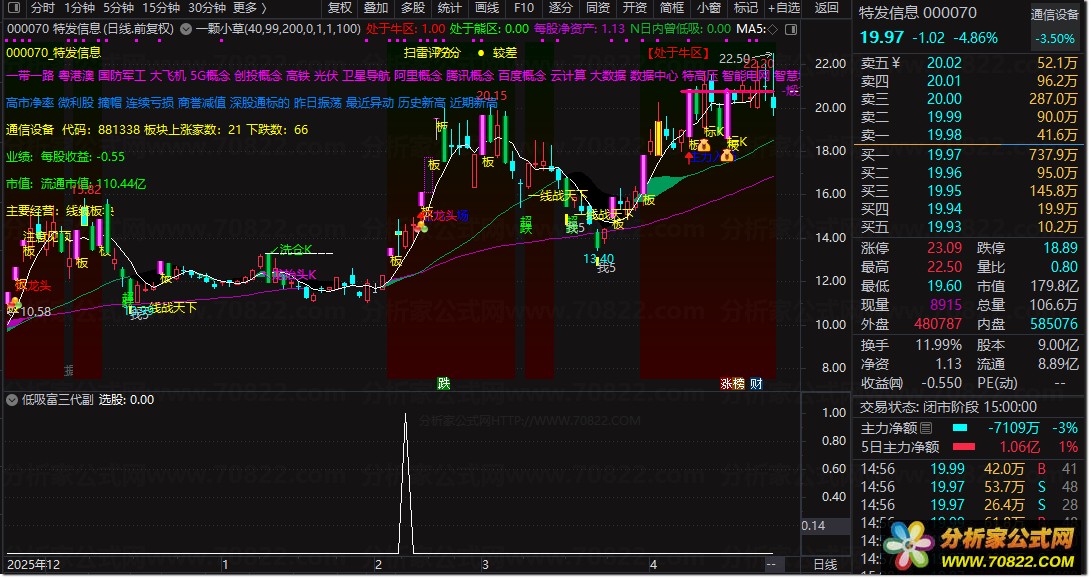Switch to the 30分钟 period

click(x=207, y=8)
